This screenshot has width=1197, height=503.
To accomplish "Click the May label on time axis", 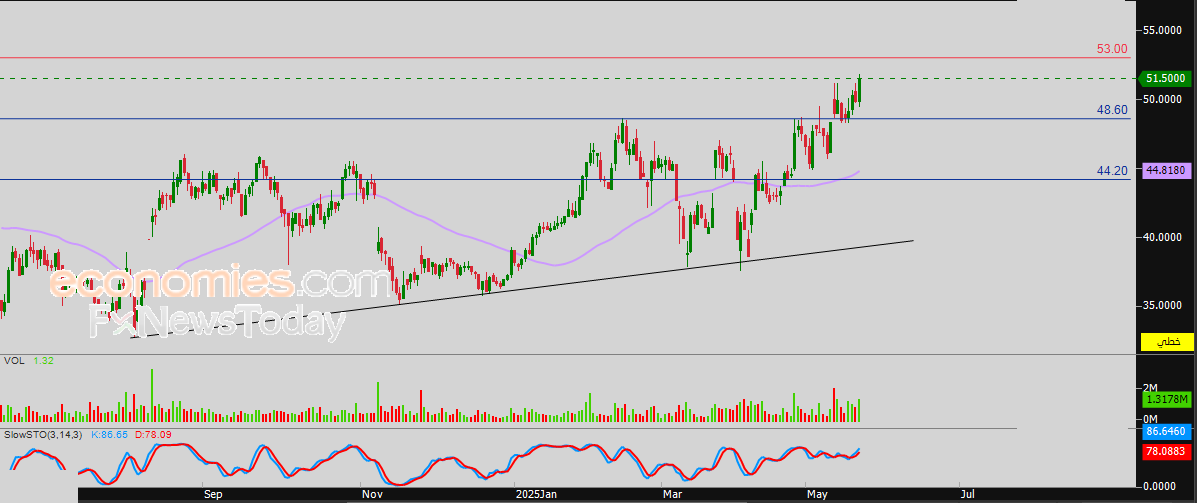I will tap(818, 495).
